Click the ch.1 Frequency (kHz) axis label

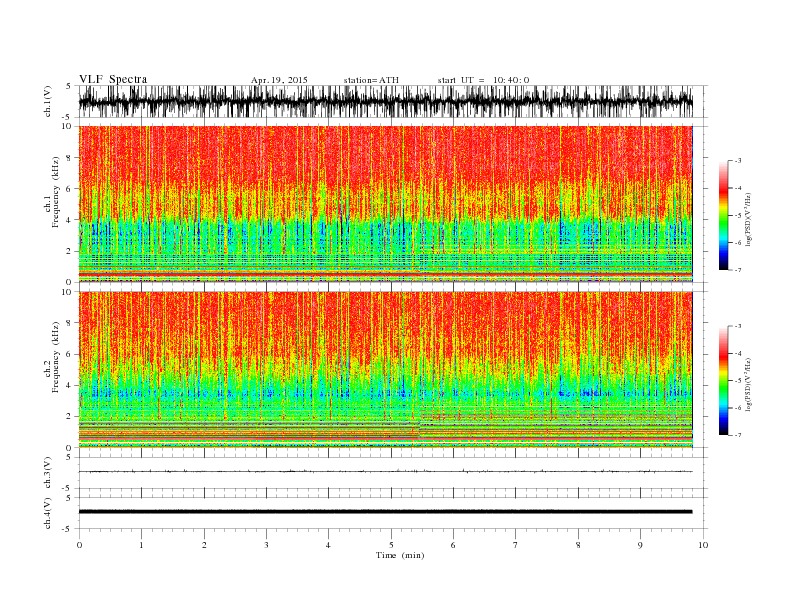coord(53,192)
